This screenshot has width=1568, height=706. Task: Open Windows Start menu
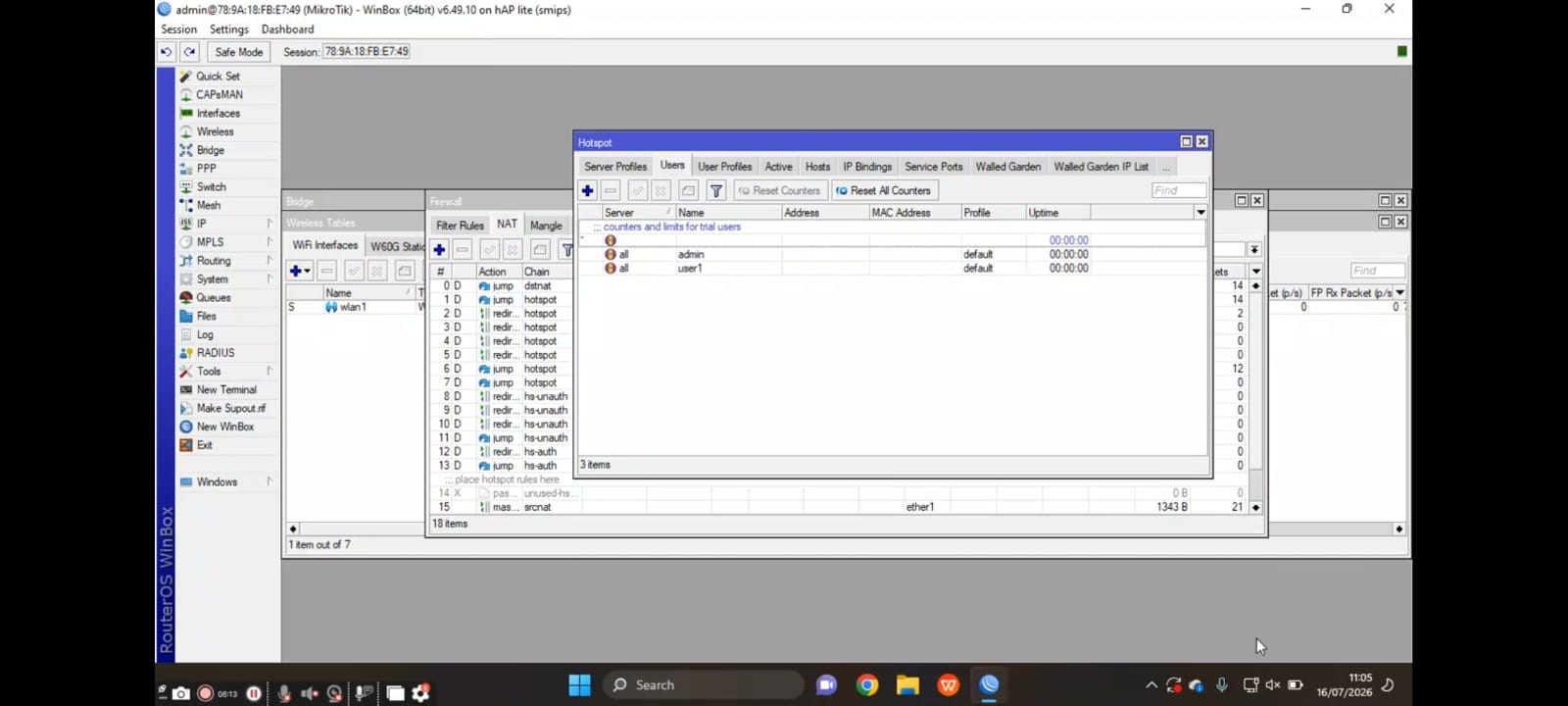click(x=579, y=685)
